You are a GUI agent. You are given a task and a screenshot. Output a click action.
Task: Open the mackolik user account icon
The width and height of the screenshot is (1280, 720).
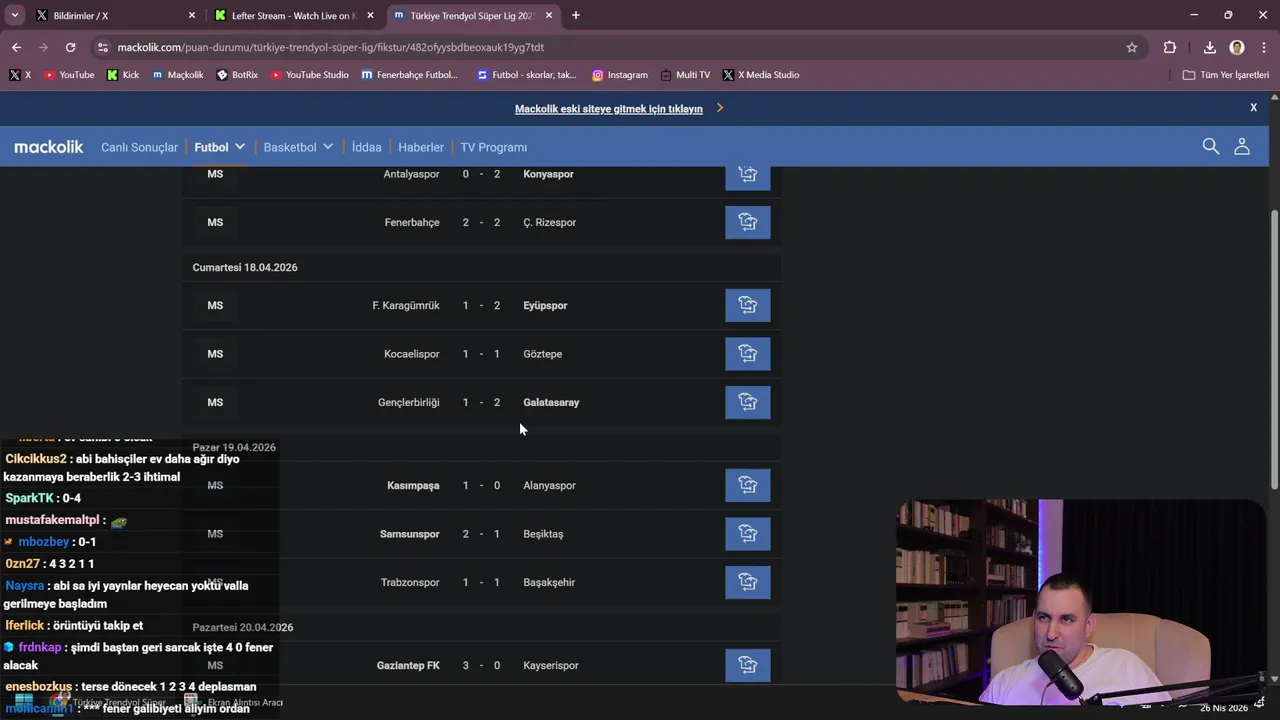1242,146
